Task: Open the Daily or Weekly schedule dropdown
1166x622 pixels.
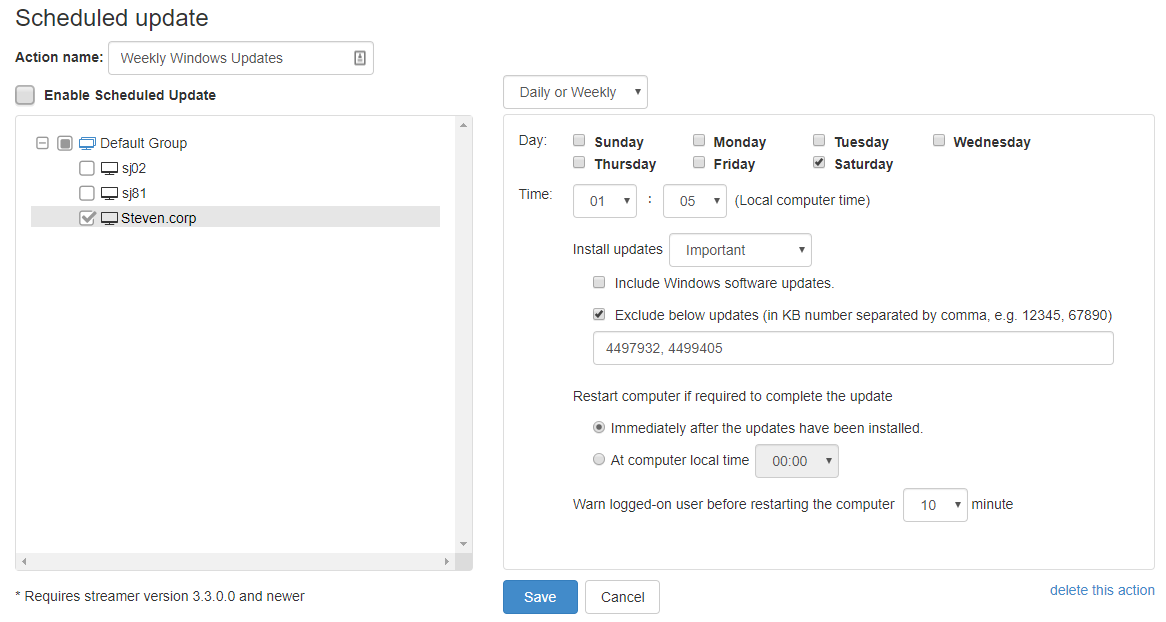Action: [x=575, y=92]
